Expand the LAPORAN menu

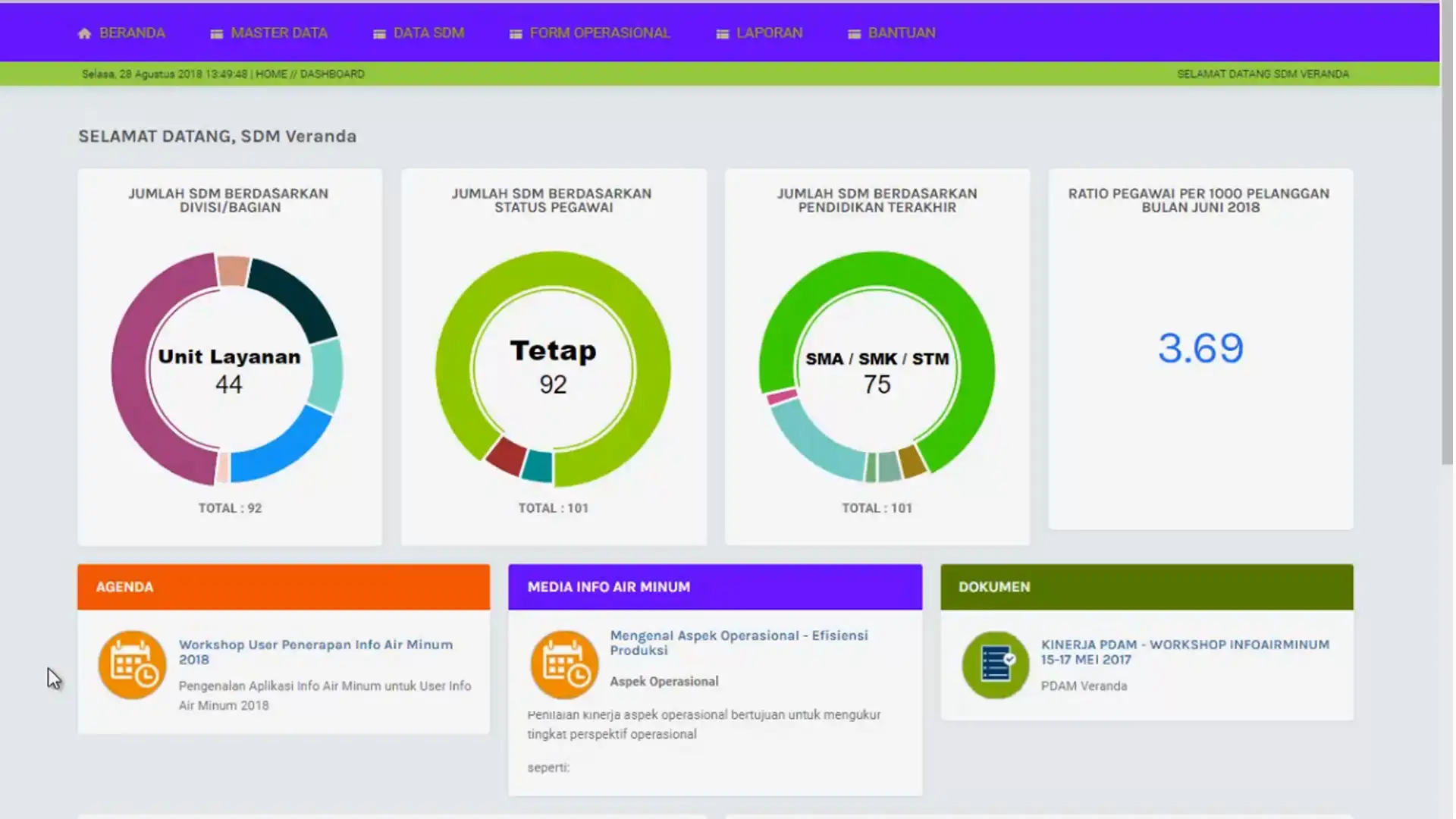[x=769, y=33]
